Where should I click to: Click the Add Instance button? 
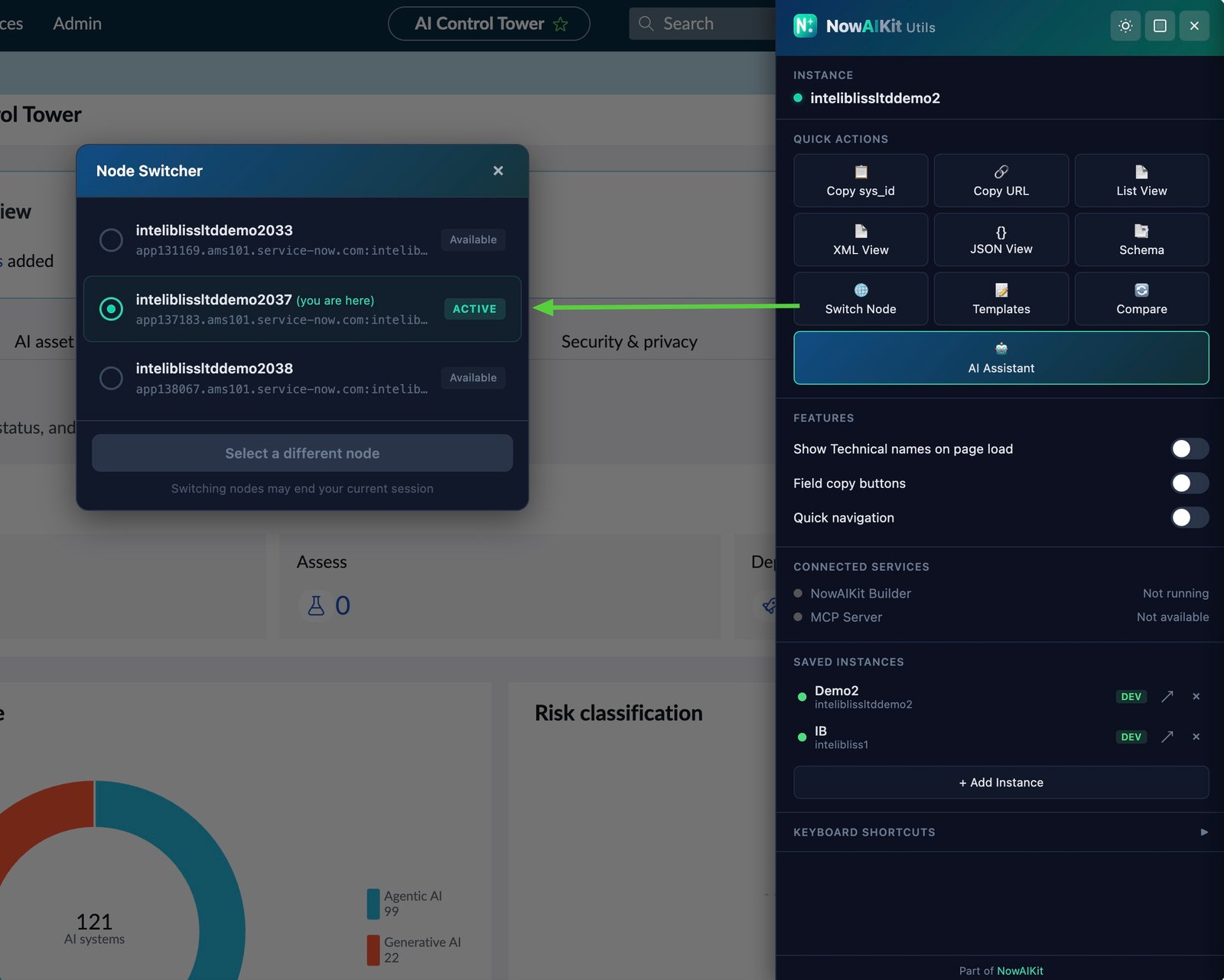[x=1001, y=783]
